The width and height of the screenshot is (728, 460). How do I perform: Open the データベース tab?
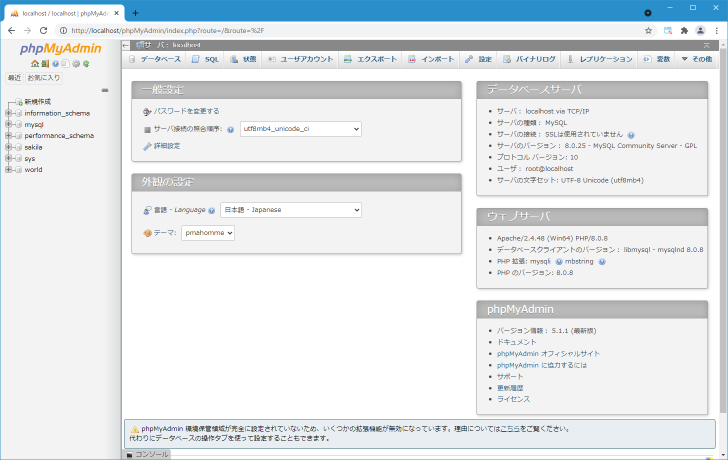[x=155, y=59]
